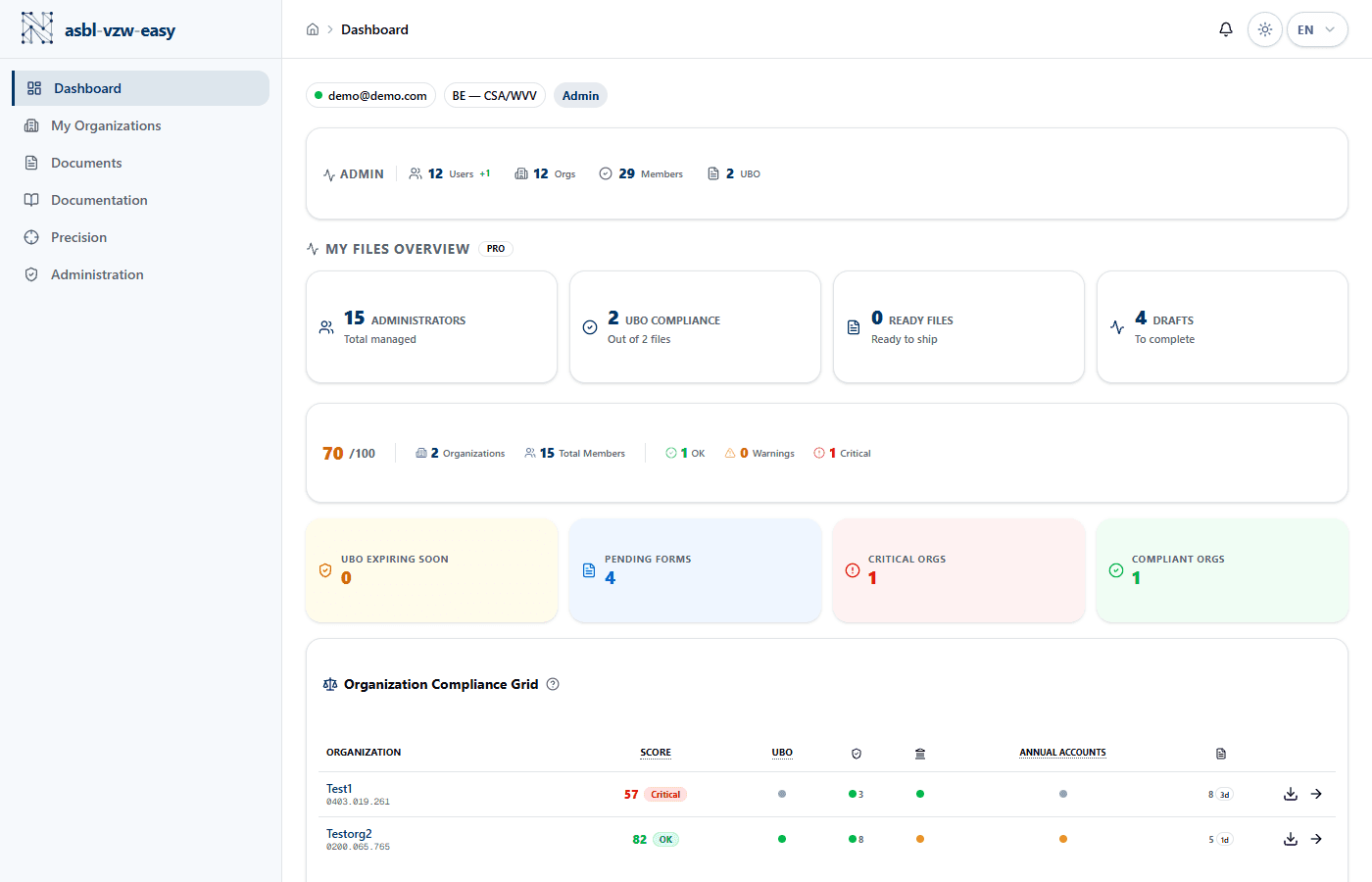
Task: Open the Critical Orgs card
Action: tap(958, 570)
